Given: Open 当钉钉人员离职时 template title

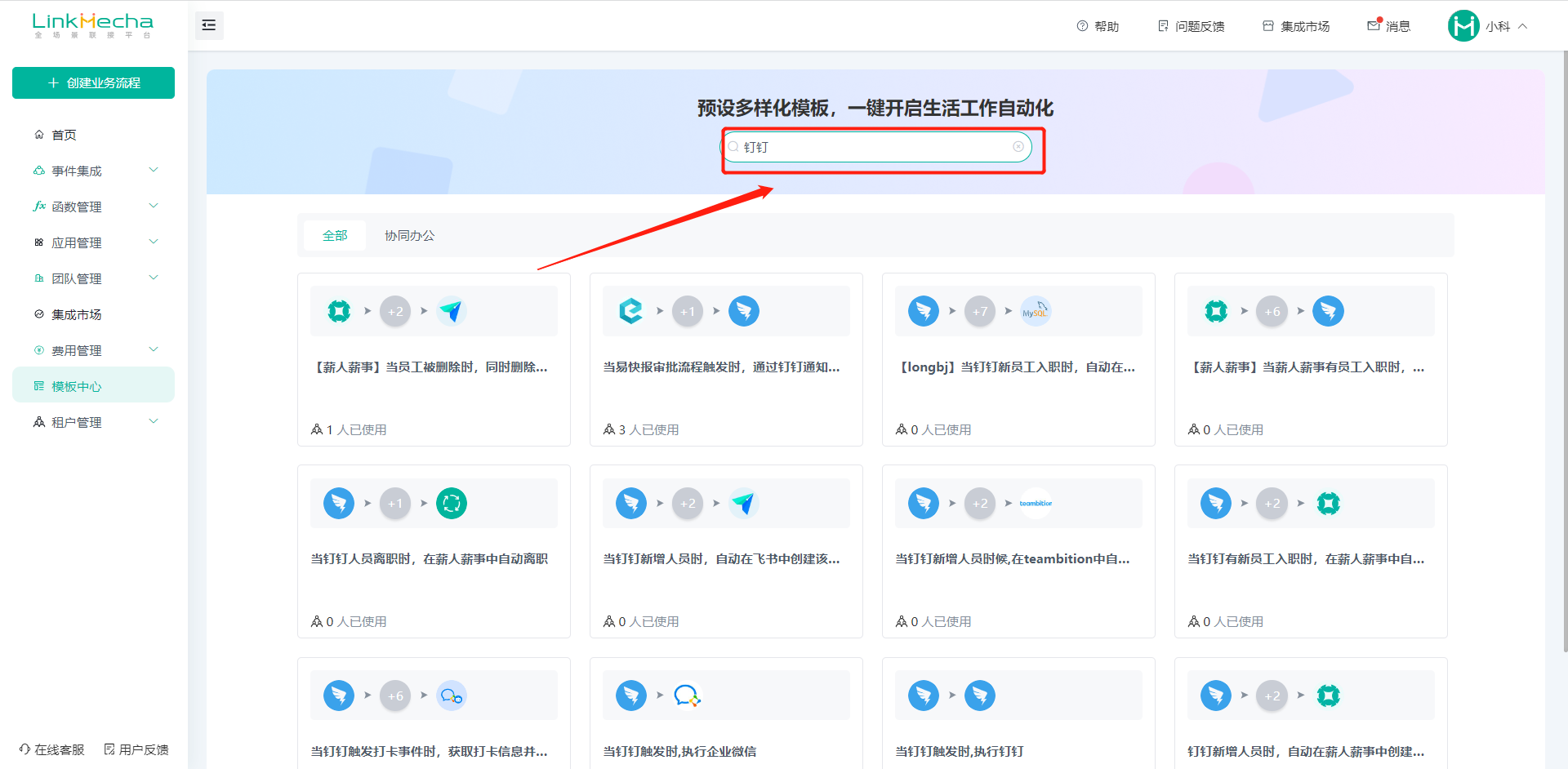Looking at the screenshot, I should [430, 559].
